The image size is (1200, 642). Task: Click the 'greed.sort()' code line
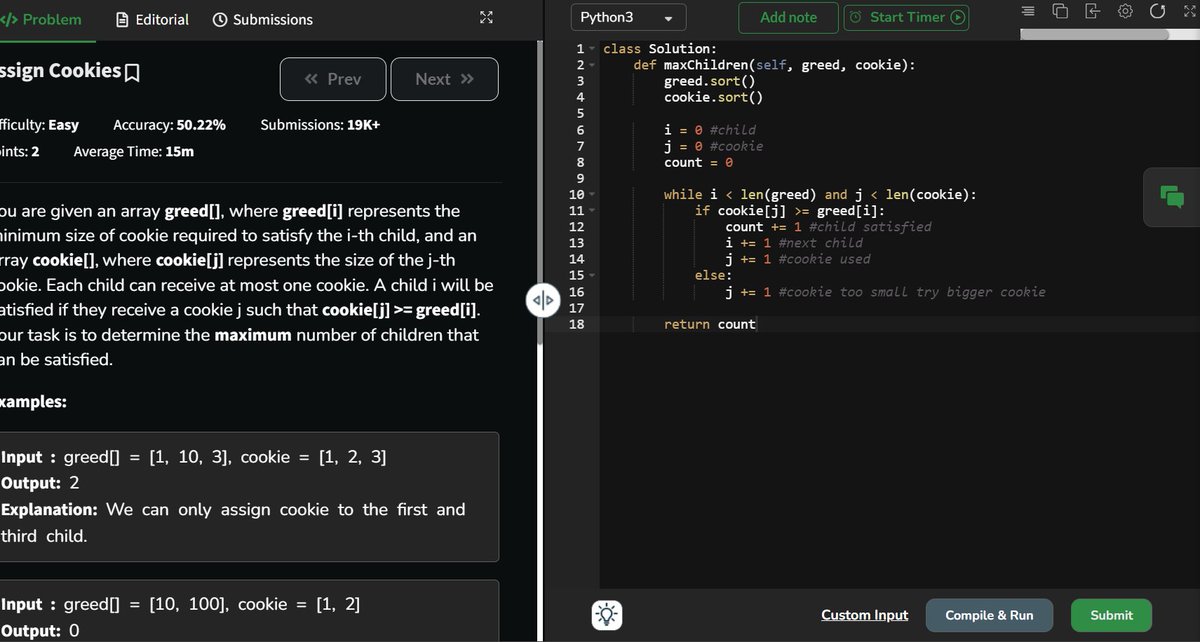[x=710, y=81]
